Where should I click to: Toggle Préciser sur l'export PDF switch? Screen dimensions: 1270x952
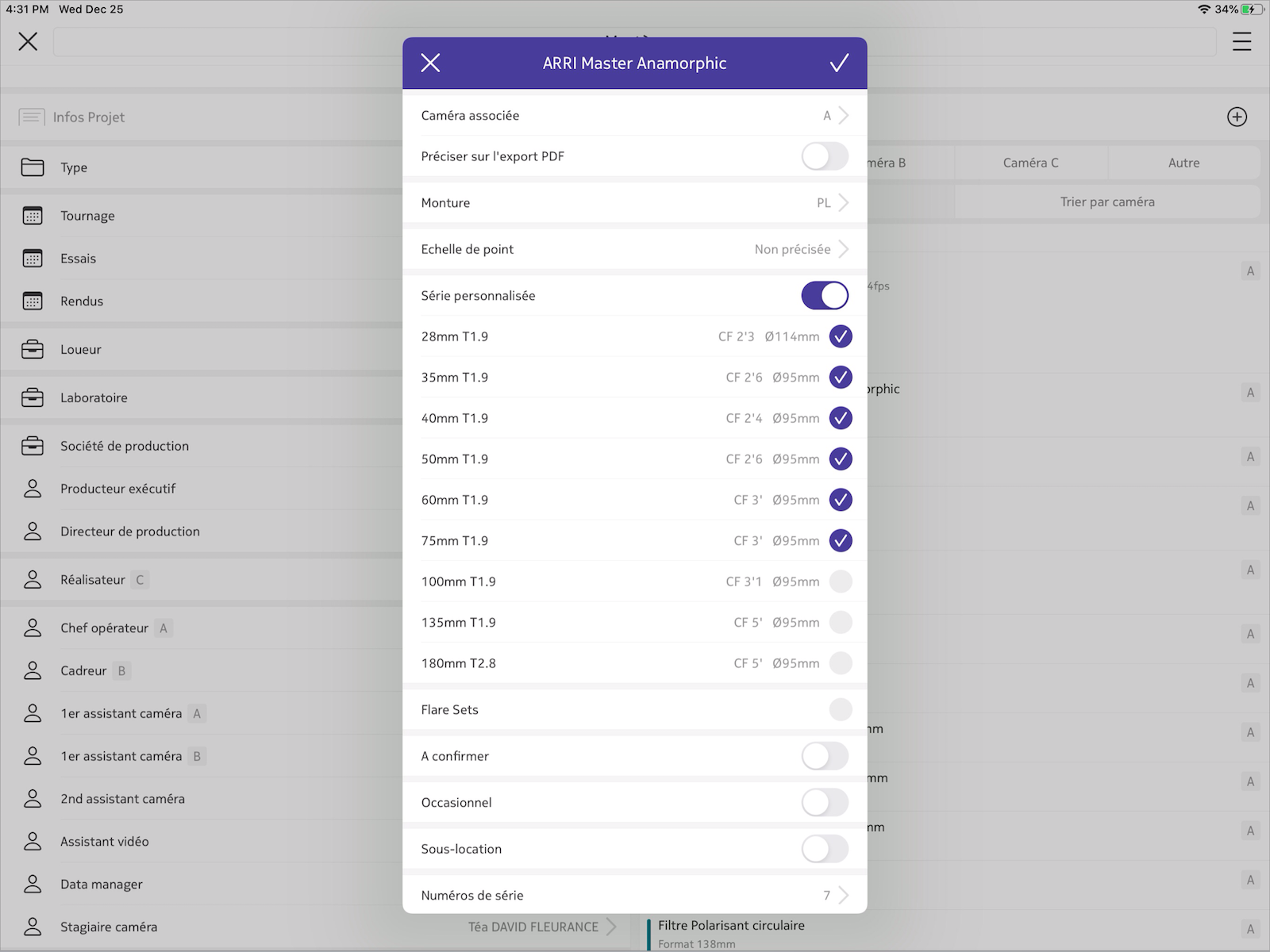pos(825,156)
